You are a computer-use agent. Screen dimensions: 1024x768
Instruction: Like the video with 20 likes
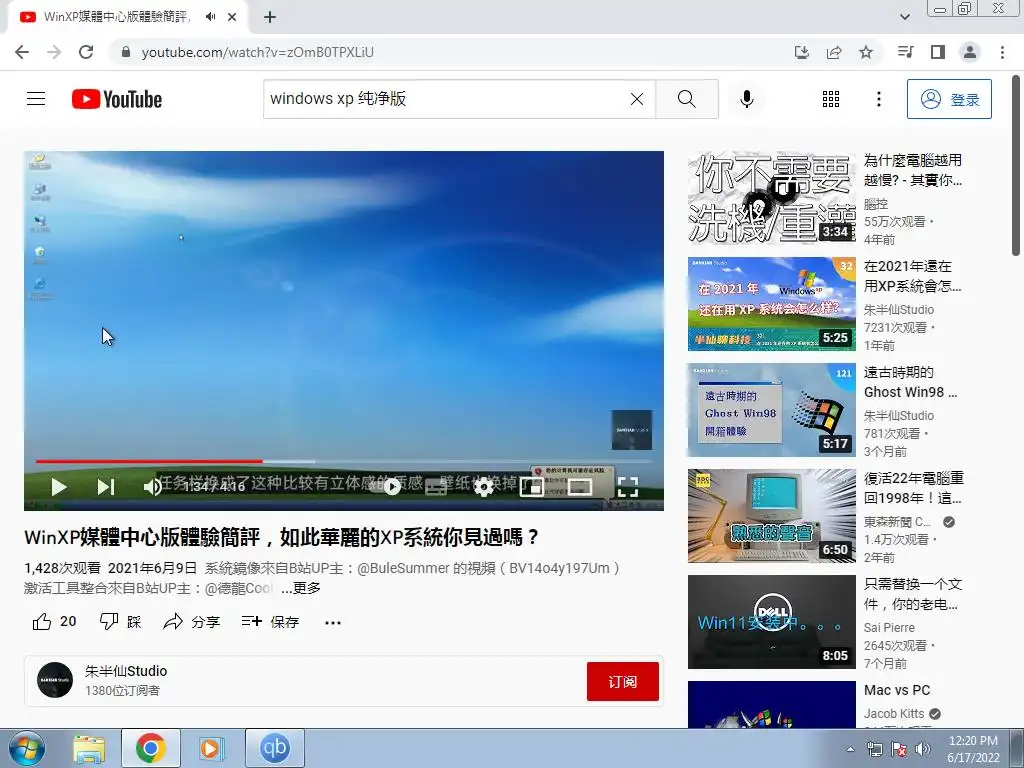tap(54, 622)
